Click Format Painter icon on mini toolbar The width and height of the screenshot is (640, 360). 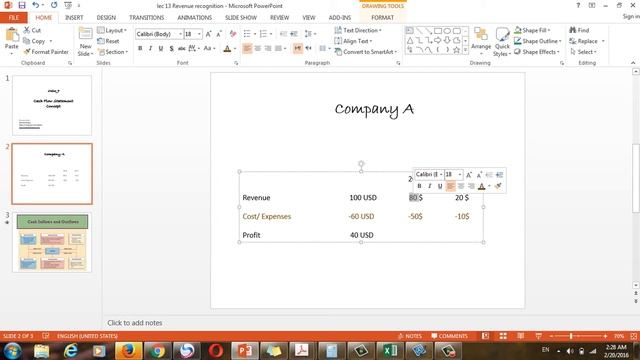(498, 186)
